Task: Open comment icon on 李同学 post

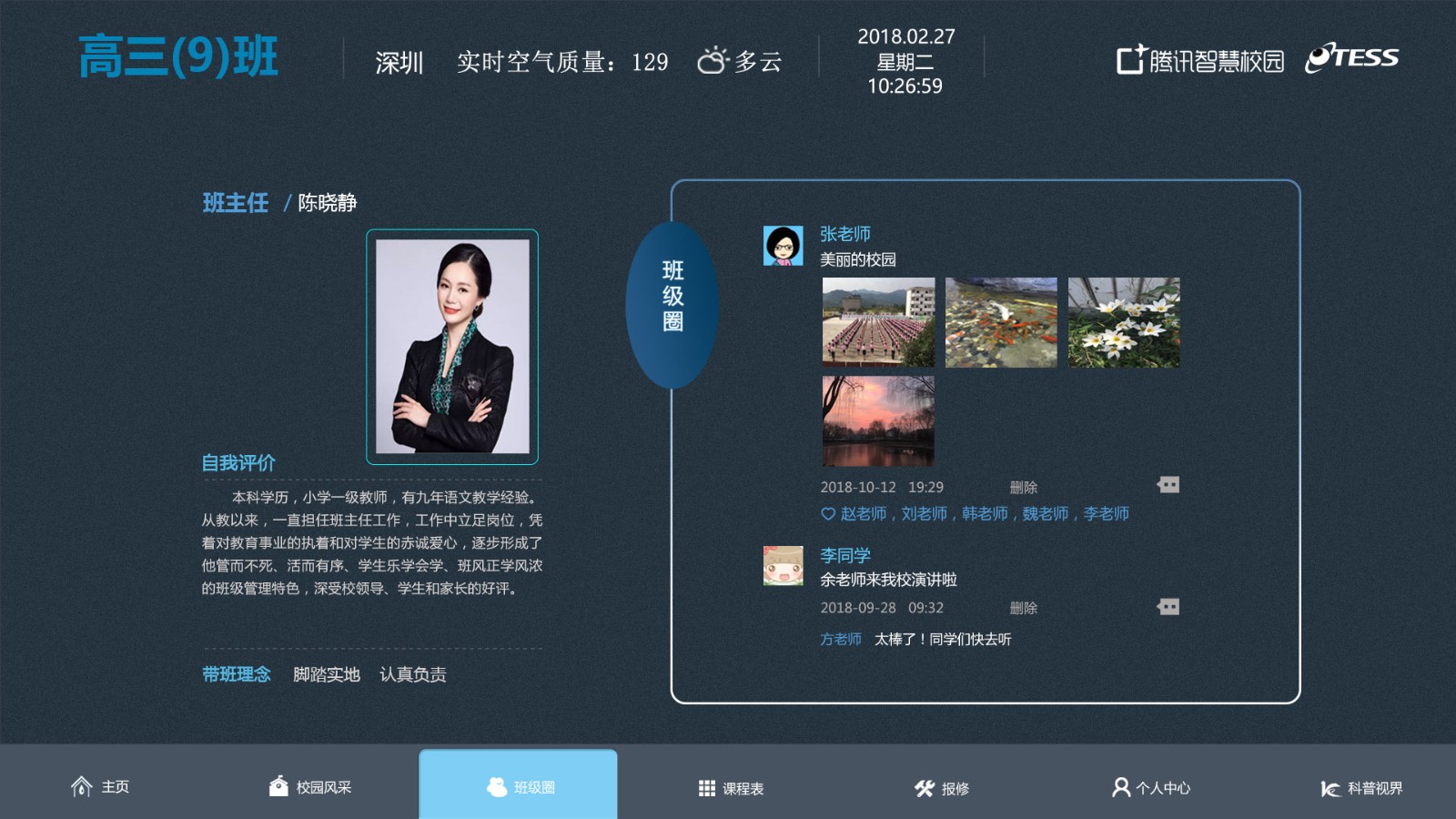Action: [x=1168, y=607]
